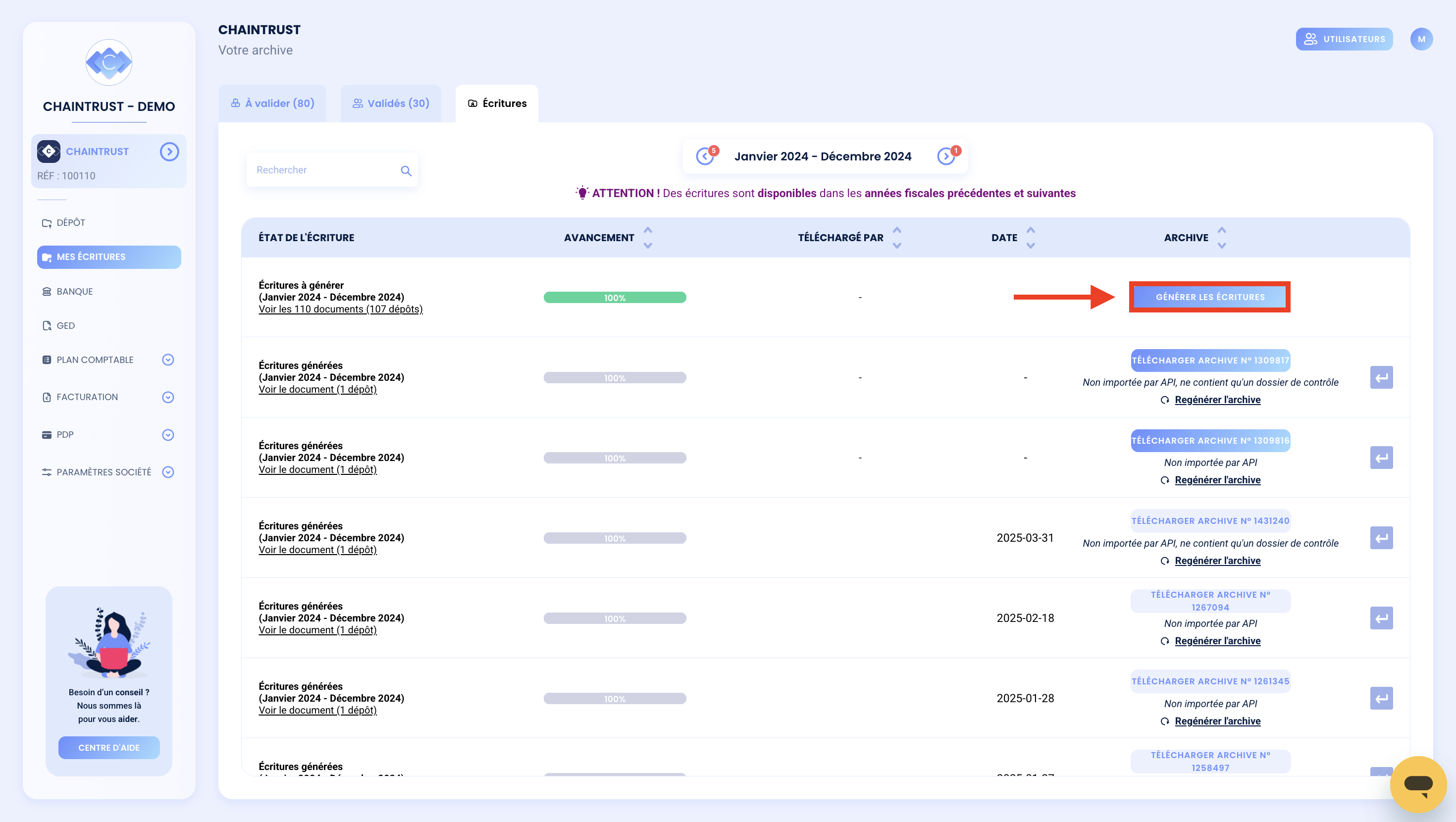Screen dimensions: 1456x822
Task: Regenerate archive 1309816 via Regénérer l'archive
Action: pos(1217,480)
